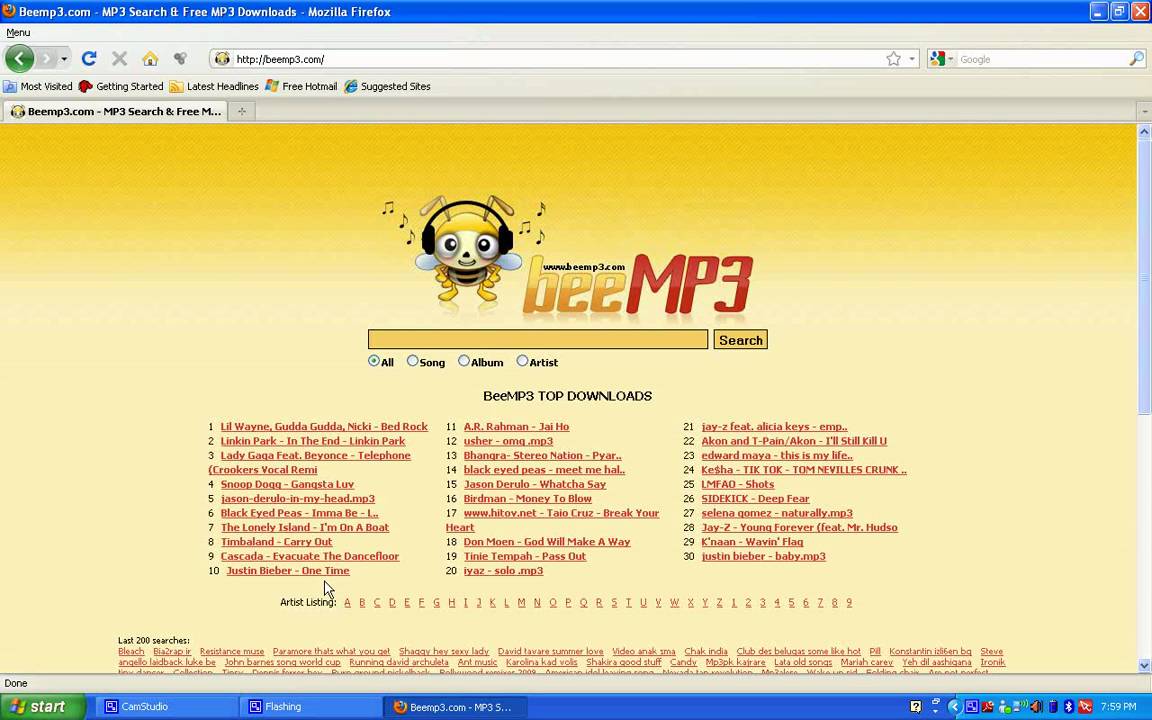Open the Most Visited bookmarks folder

click(x=38, y=86)
